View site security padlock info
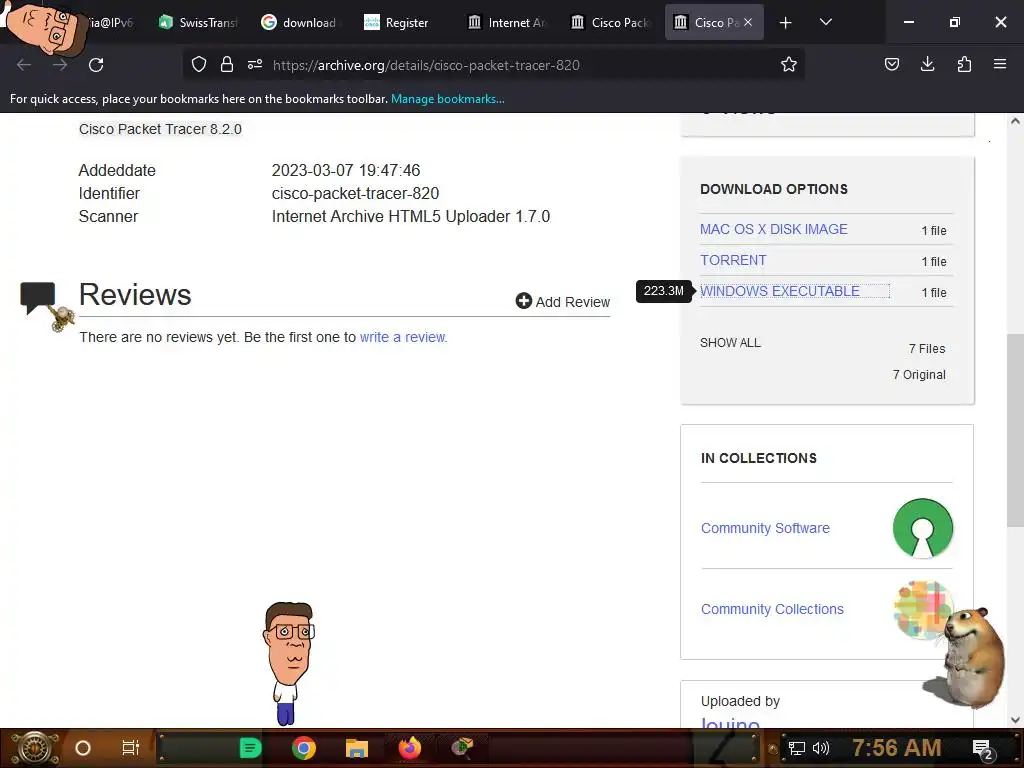This screenshot has width=1024, height=768. coord(227,64)
